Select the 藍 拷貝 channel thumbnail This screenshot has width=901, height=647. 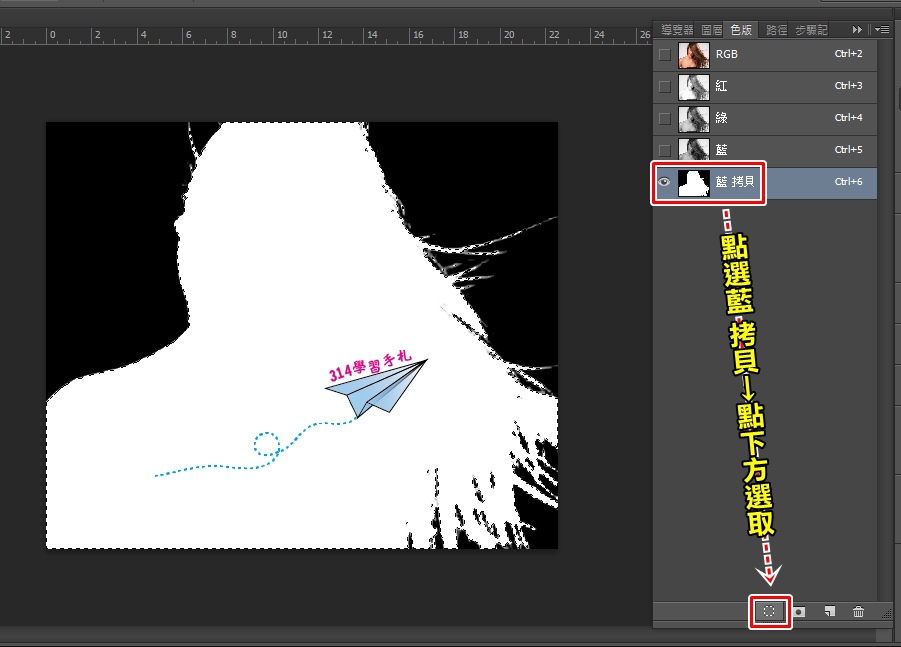(694, 183)
